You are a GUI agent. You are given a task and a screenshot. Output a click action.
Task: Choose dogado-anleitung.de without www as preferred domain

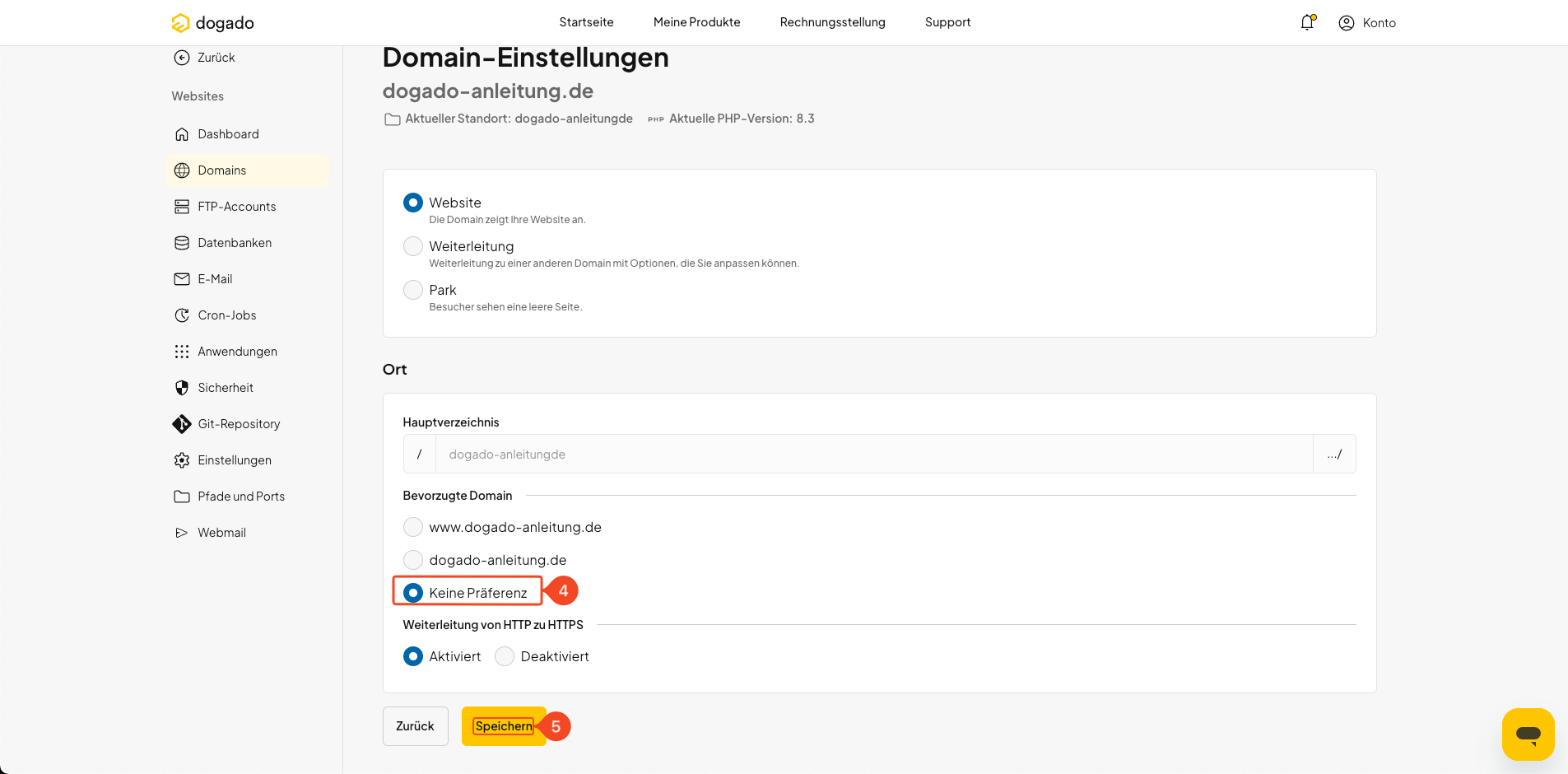click(x=413, y=560)
